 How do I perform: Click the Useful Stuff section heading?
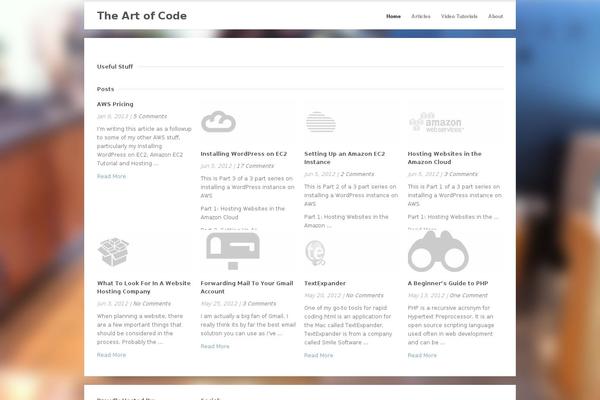point(115,67)
